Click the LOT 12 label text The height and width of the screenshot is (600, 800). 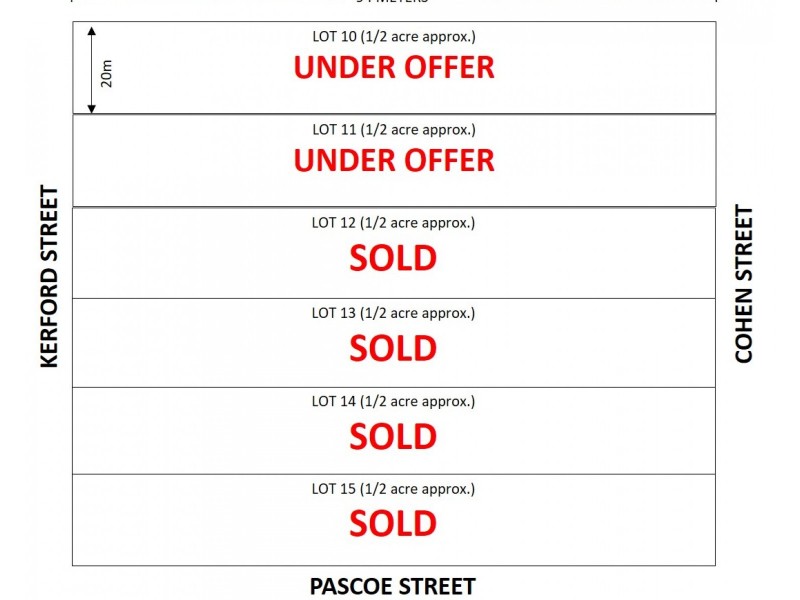(x=393, y=222)
